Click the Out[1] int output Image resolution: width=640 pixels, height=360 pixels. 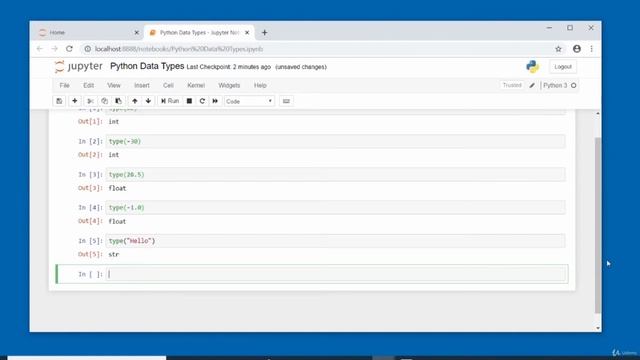(x=114, y=122)
